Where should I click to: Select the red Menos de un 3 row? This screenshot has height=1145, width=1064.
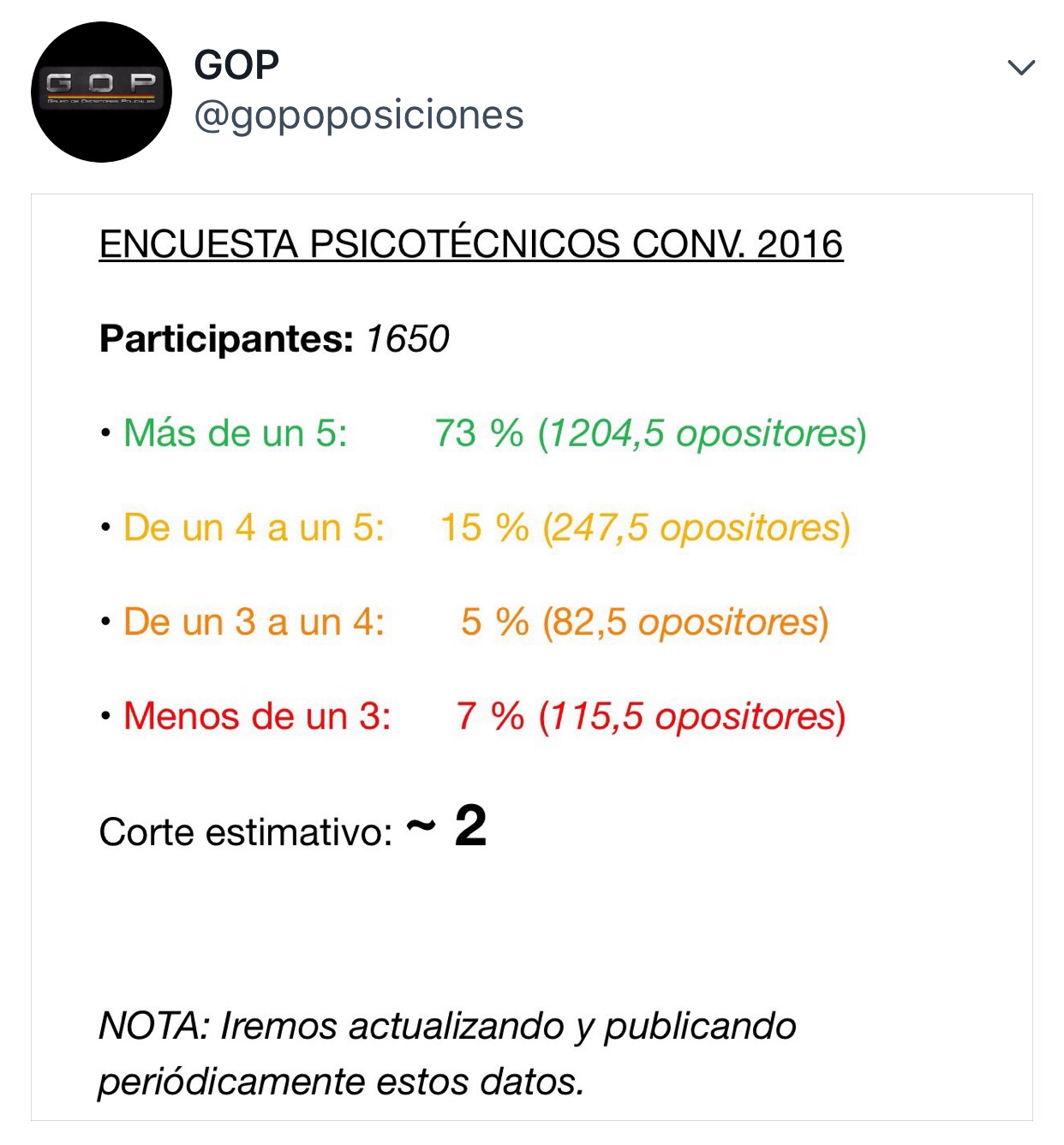click(475, 718)
